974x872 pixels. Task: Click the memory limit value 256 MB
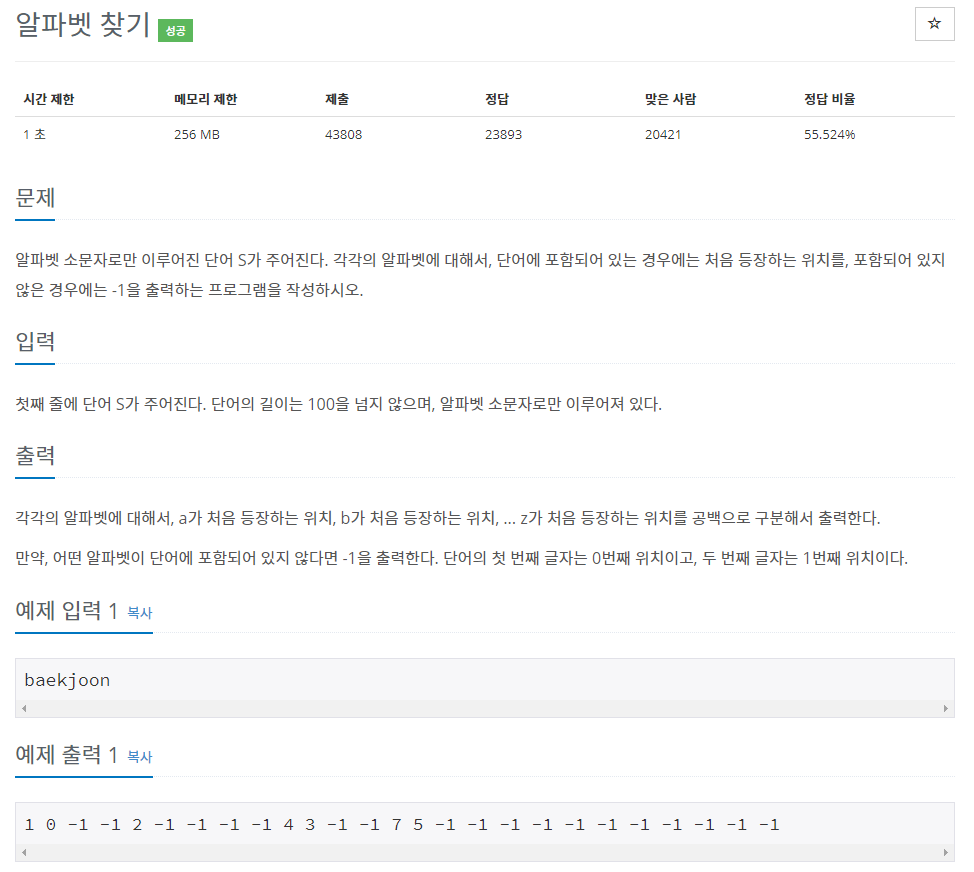click(x=197, y=134)
